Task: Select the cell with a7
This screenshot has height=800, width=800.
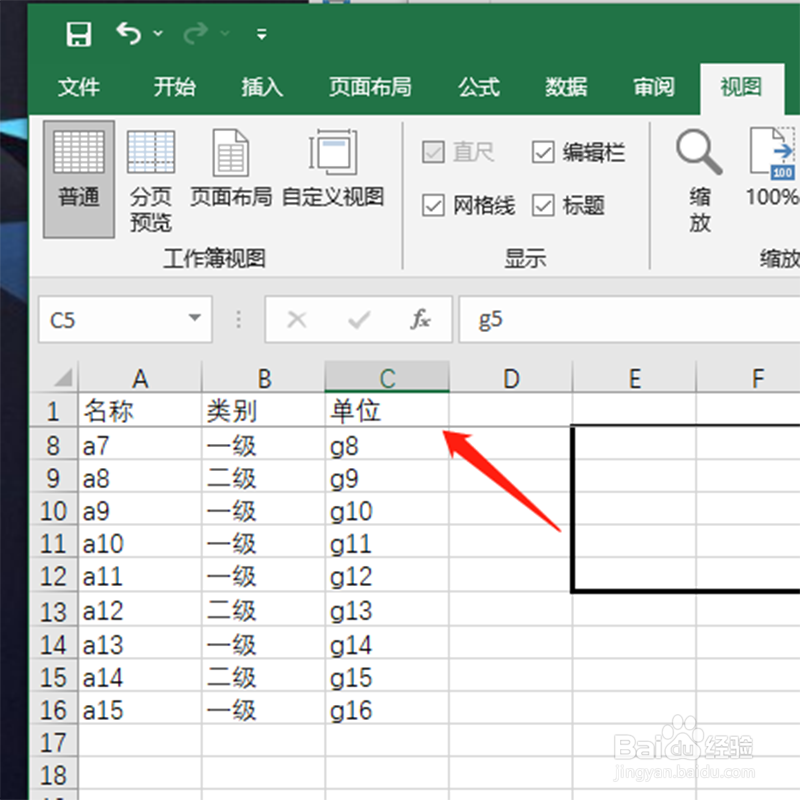Action: (x=140, y=445)
